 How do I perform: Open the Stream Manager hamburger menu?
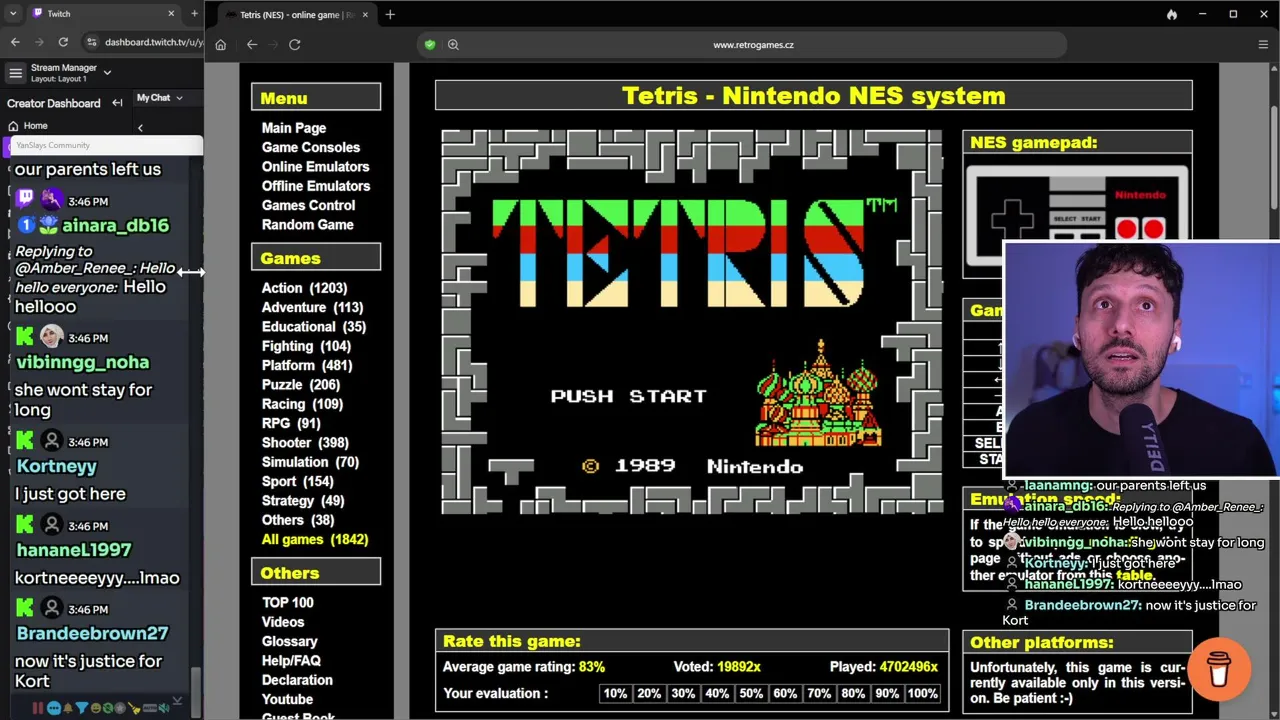(15, 73)
